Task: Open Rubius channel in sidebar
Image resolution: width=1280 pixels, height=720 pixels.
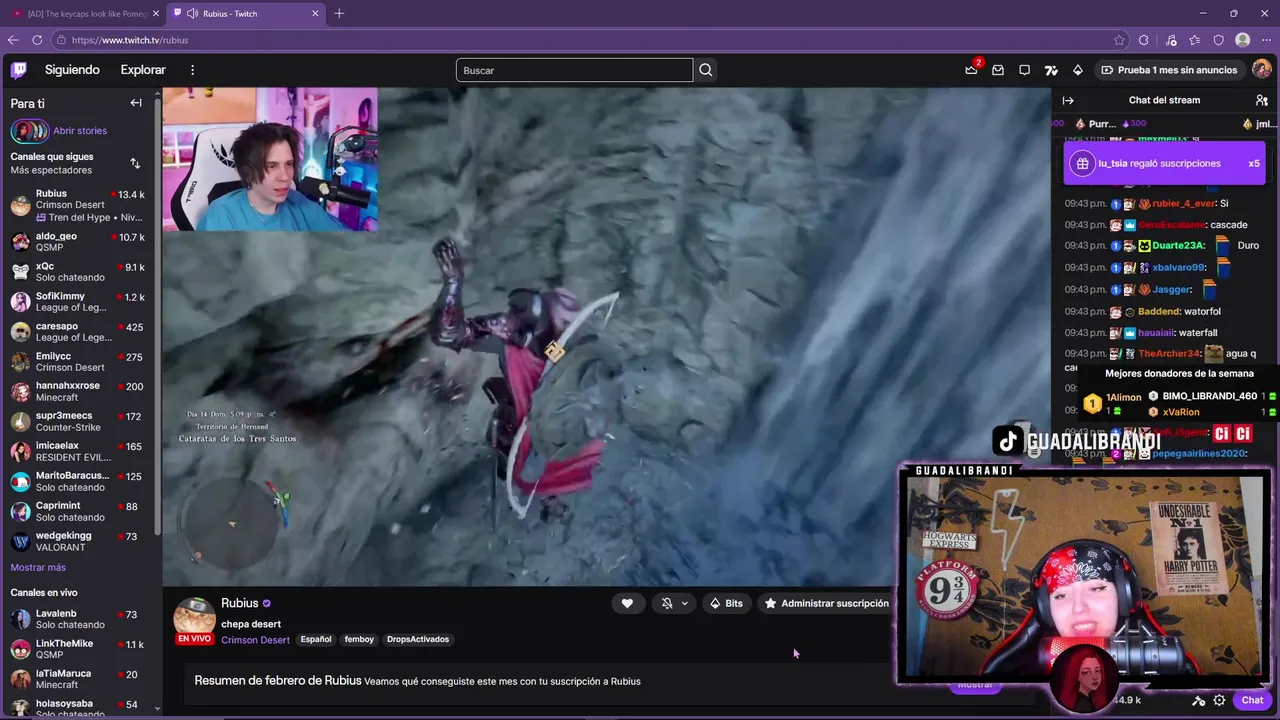Action: (78, 205)
